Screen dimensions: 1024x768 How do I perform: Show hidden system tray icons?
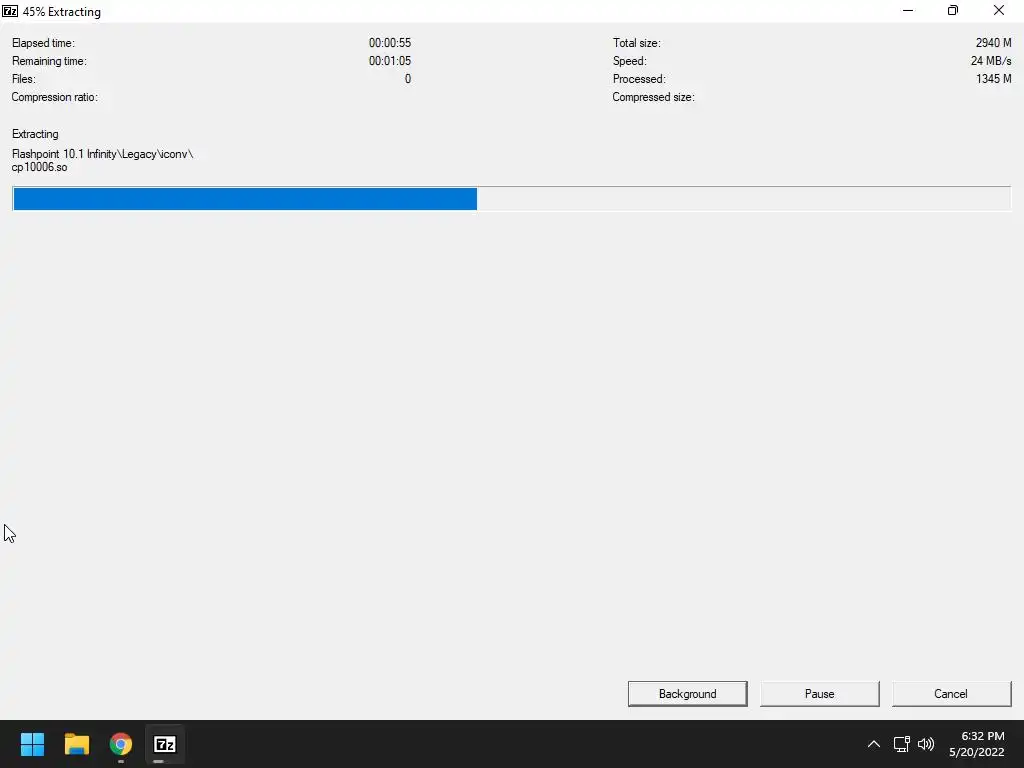click(x=873, y=744)
